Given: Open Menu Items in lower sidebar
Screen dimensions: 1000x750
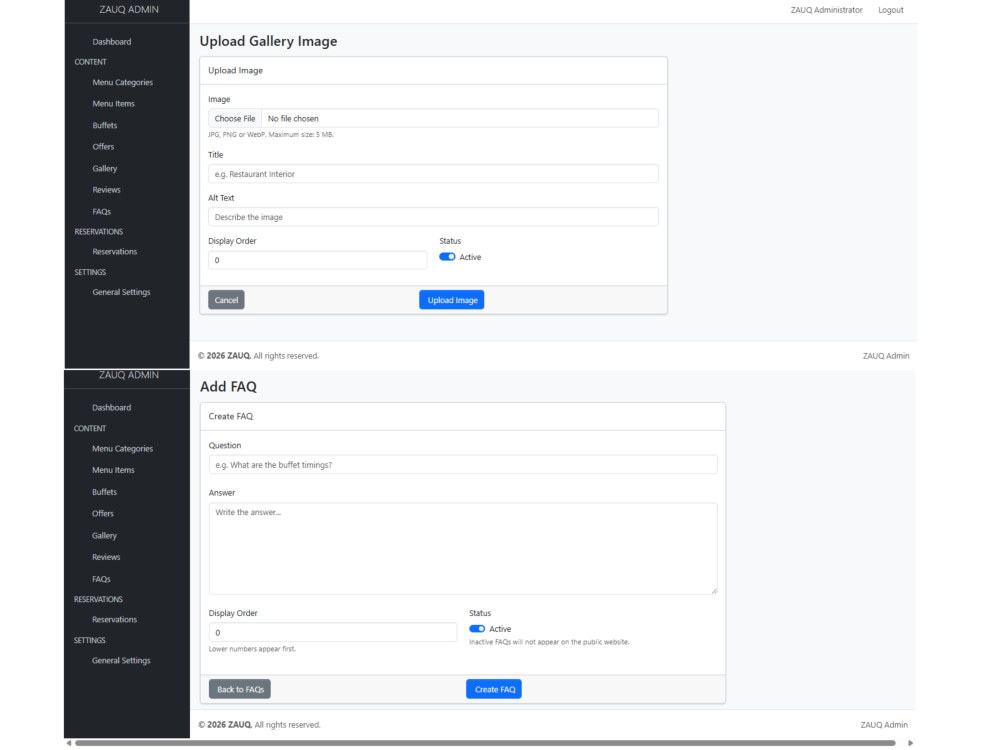Looking at the screenshot, I should pos(114,470).
